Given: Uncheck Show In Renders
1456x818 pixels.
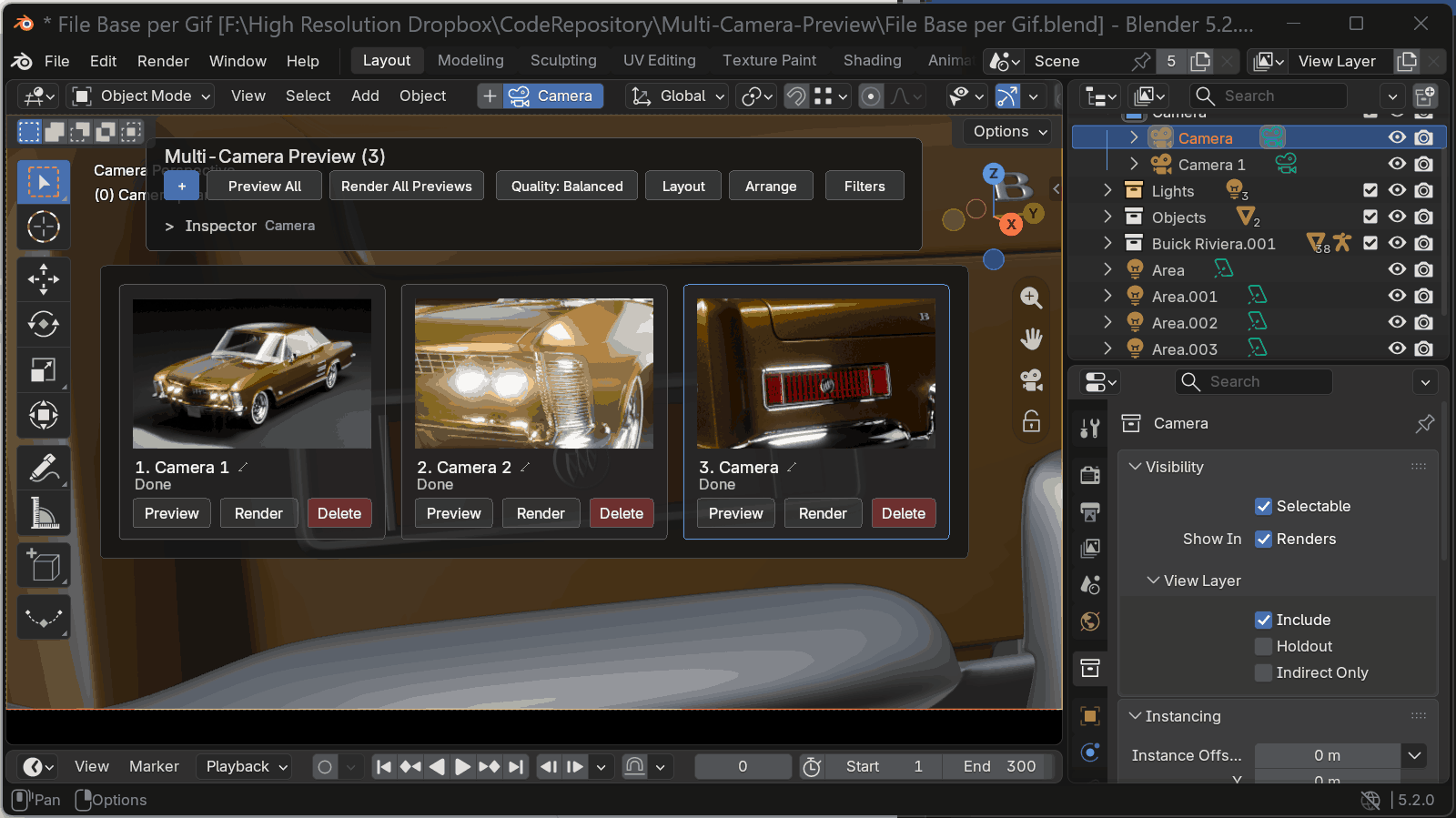Looking at the screenshot, I should [x=1263, y=539].
